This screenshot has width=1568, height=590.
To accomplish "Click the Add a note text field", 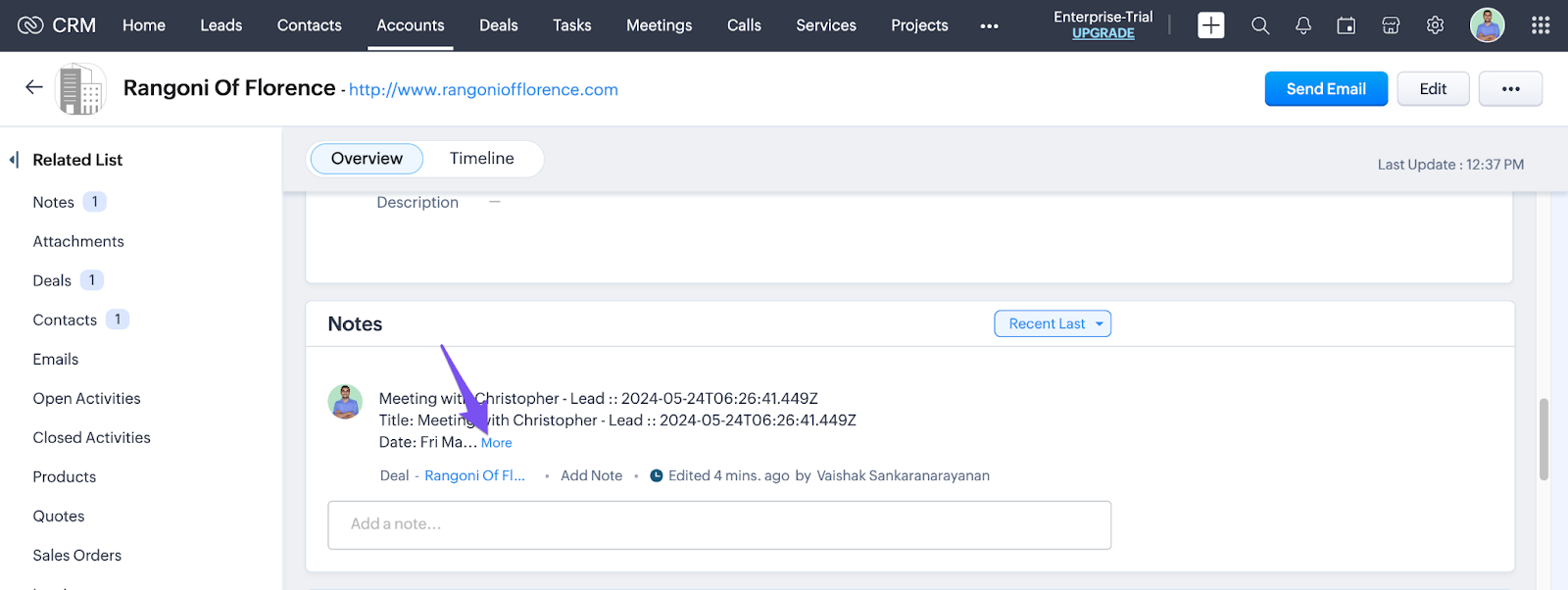I will (x=718, y=524).
